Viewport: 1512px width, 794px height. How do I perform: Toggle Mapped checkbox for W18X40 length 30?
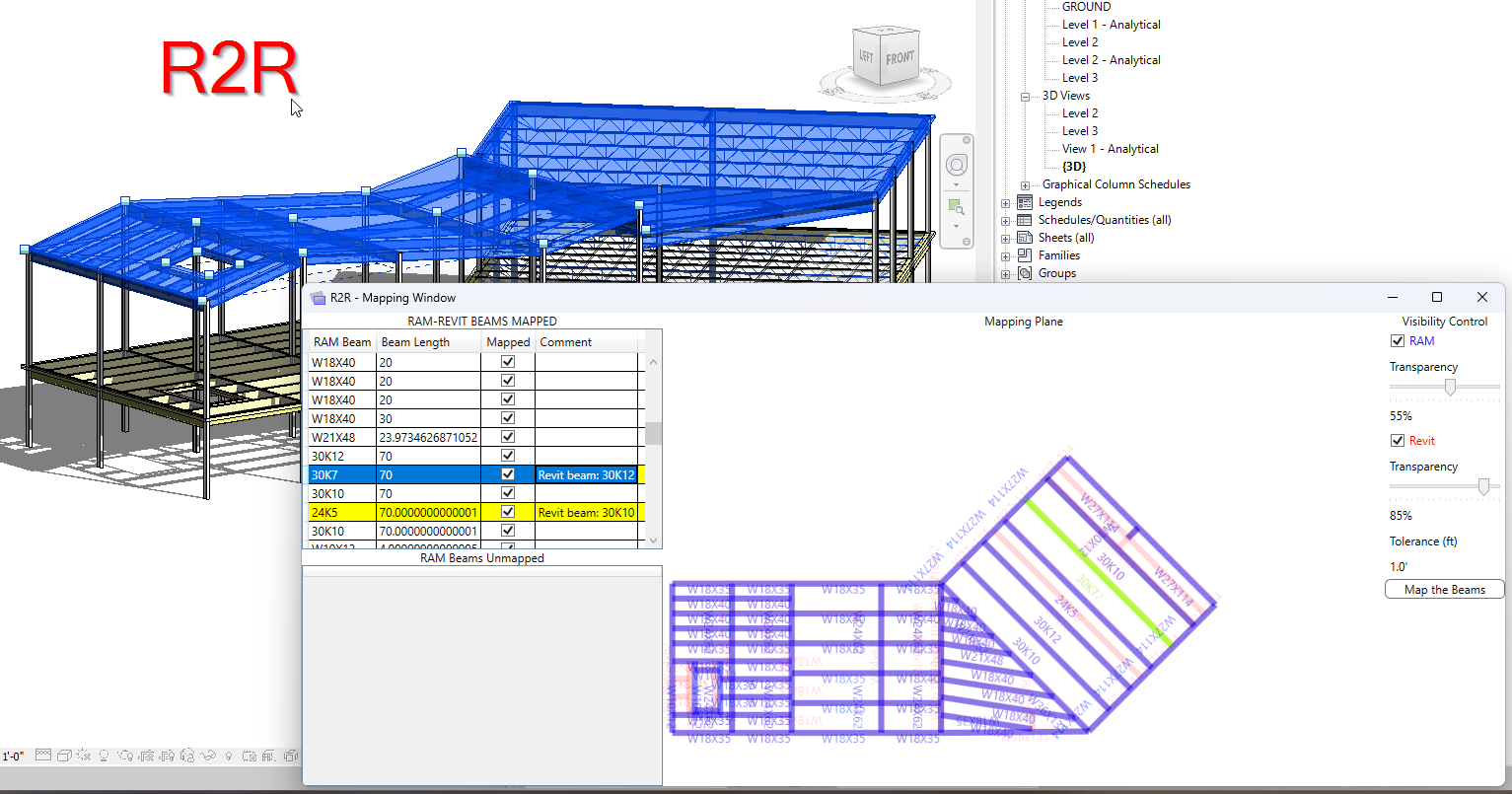click(508, 418)
